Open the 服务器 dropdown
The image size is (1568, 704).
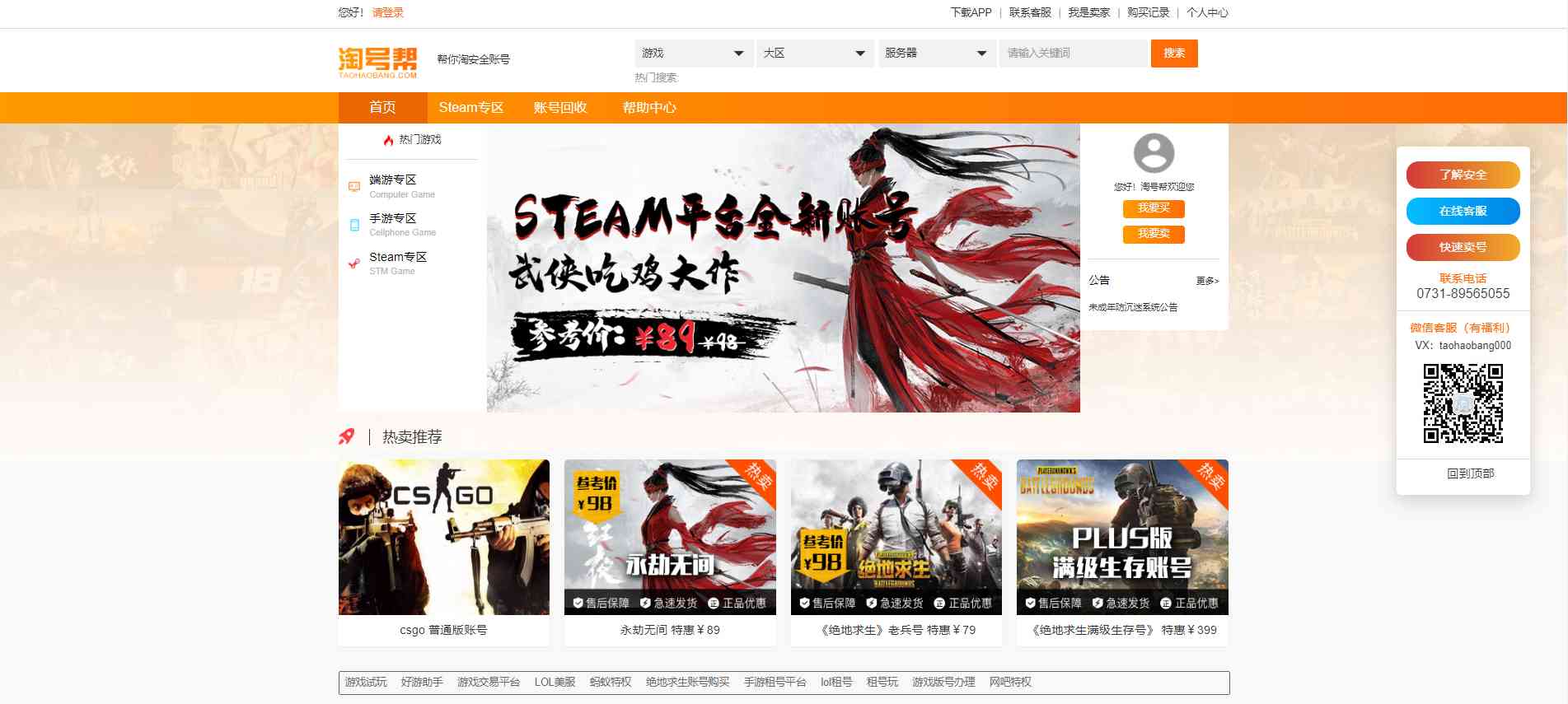tap(937, 54)
